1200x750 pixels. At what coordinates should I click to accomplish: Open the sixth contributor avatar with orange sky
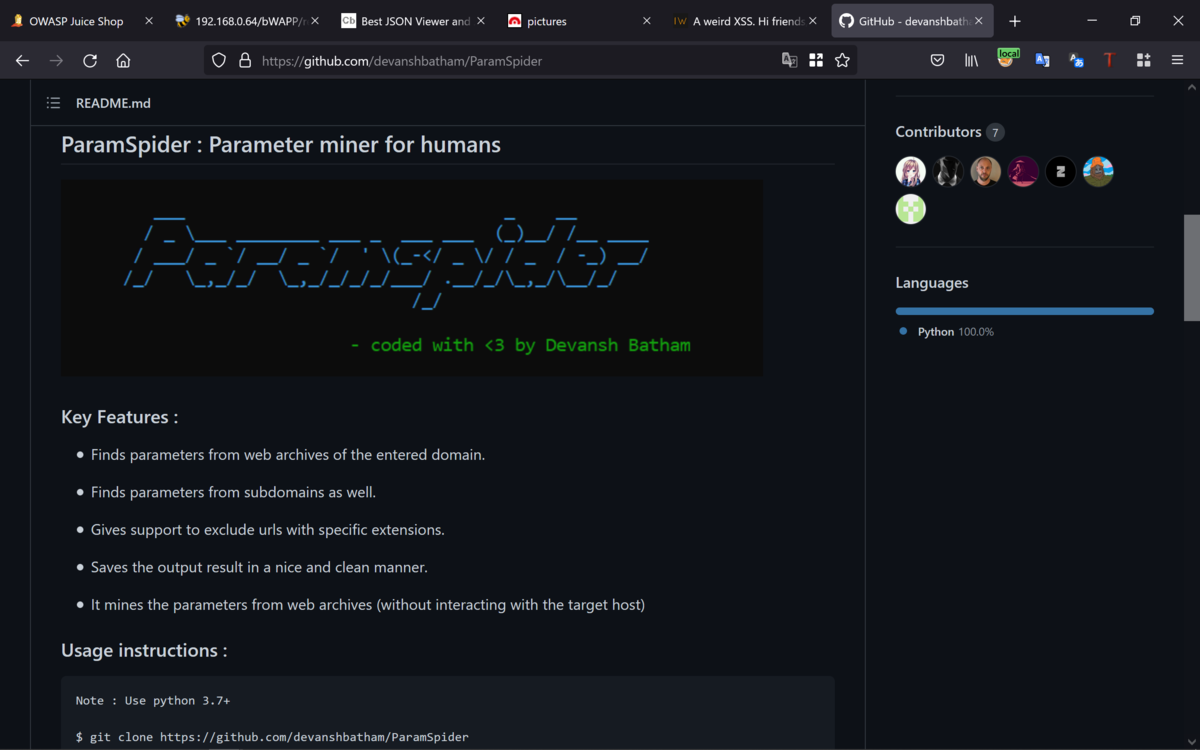tap(1098, 172)
